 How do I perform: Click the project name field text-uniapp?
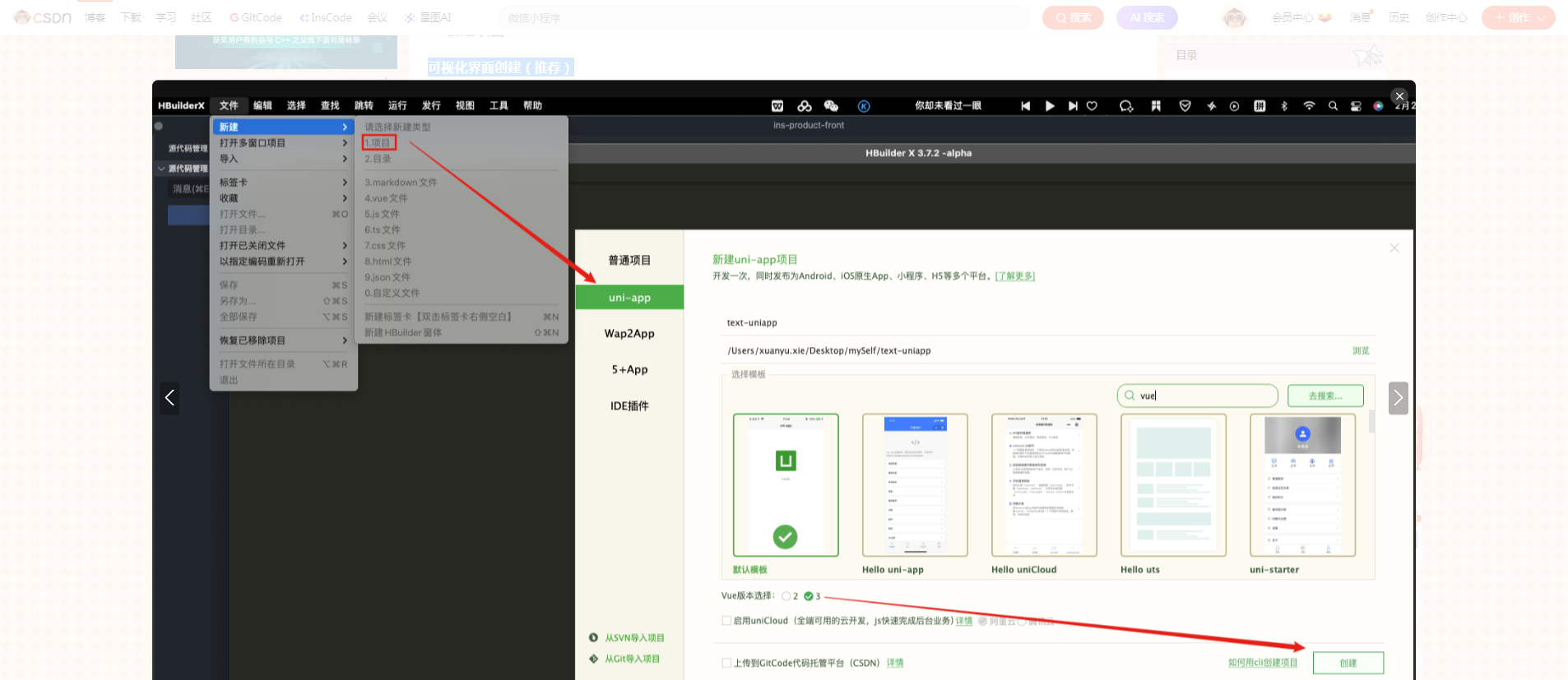pos(1048,323)
